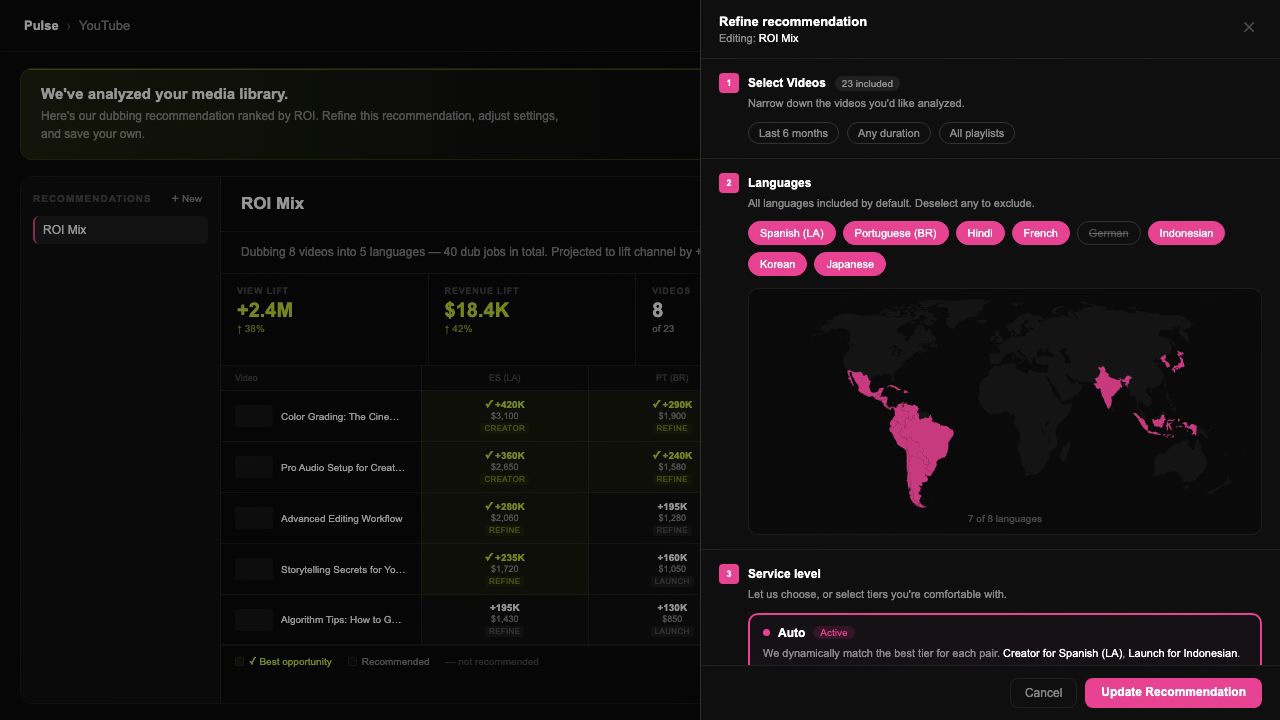Click India on the world map
The image size is (1280, 720).
coord(1110,385)
